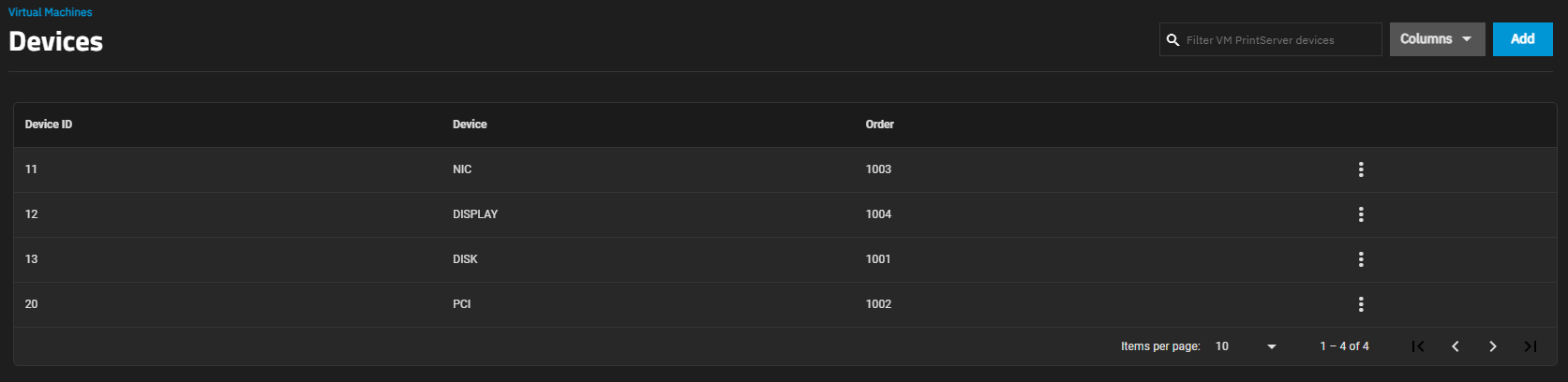1568x382 pixels.
Task: Open the actions menu for DISK device
Action: pos(1361,259)
